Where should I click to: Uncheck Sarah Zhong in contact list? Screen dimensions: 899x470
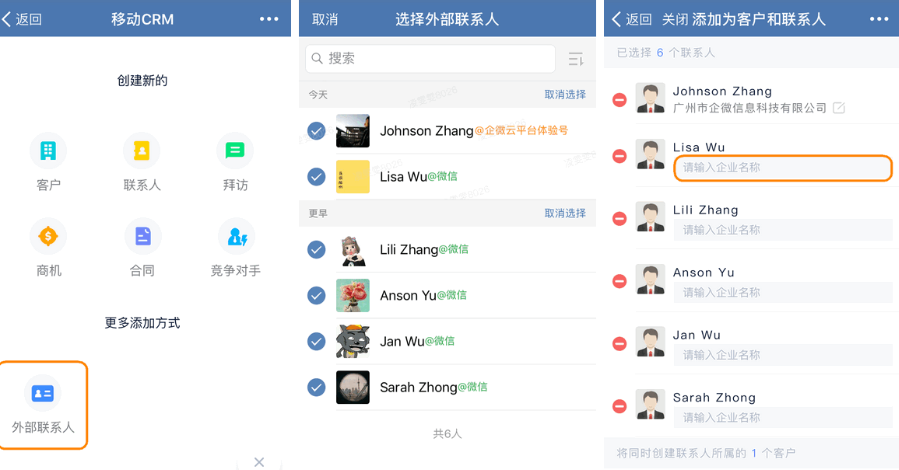click(x=316, y=387)
